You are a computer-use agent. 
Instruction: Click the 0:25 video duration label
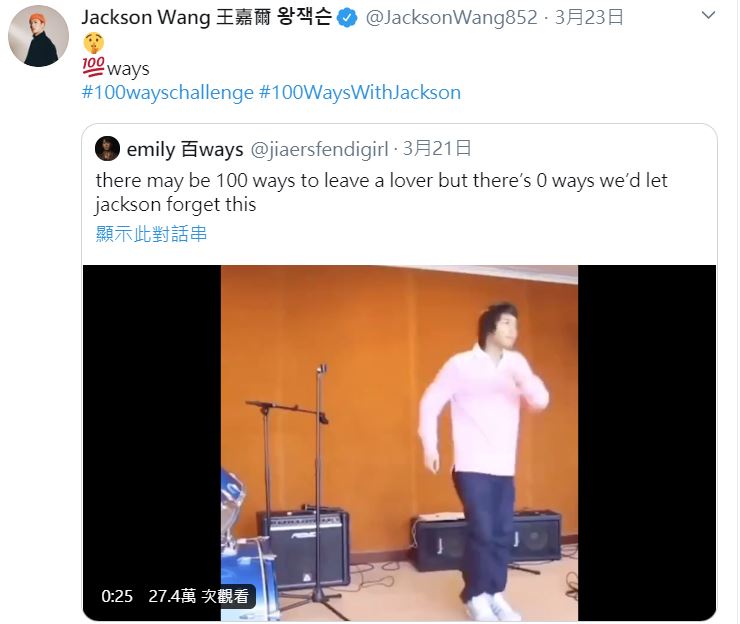[x=117, y=596]
